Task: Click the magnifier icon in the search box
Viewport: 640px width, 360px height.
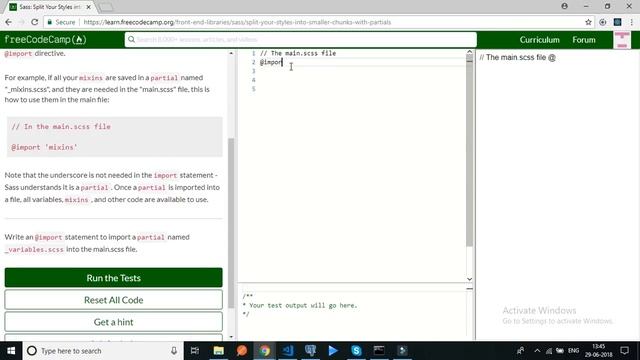Action: pyautogui.click(x=131, y=40)
